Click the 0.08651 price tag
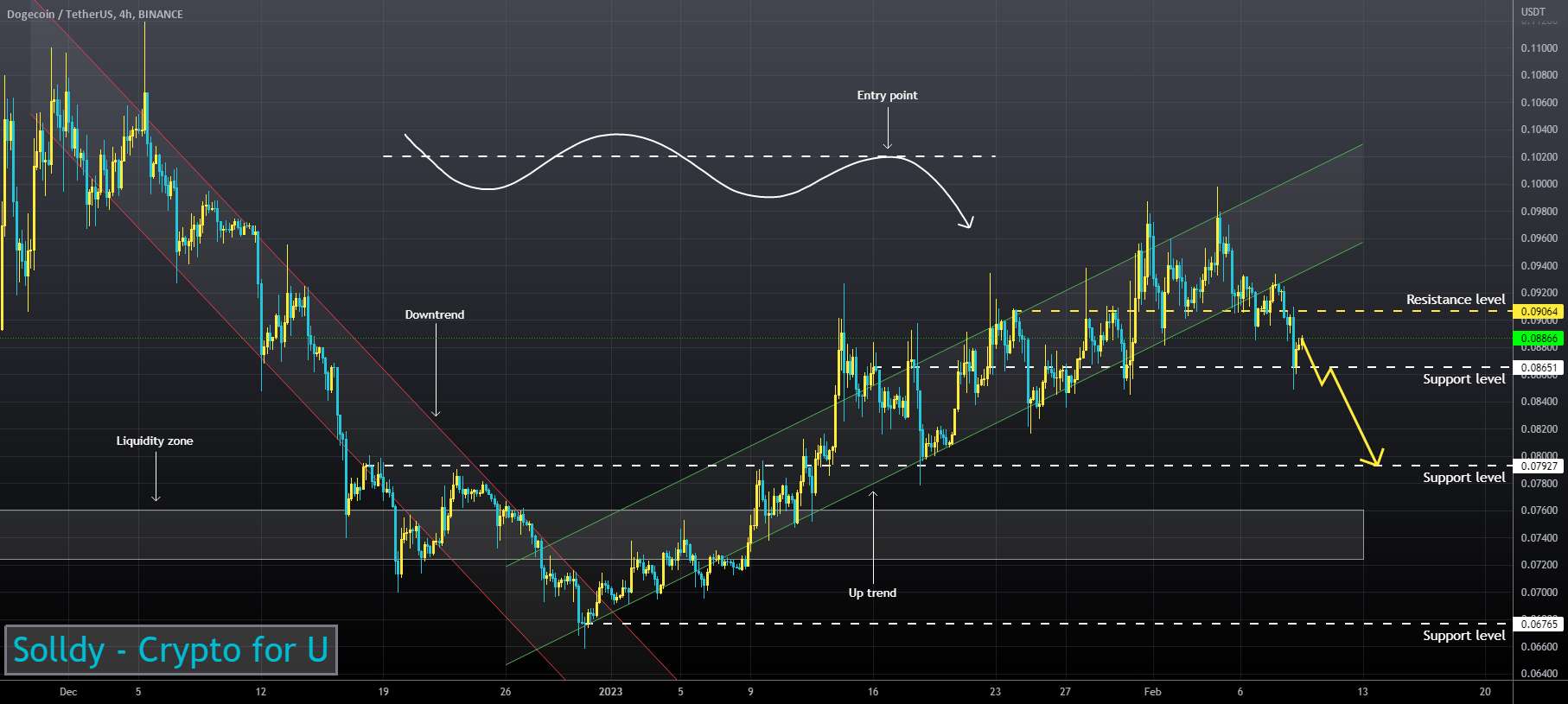Image resolution: width=1568 pixels, height=704 pixels. coord(1539,368)
